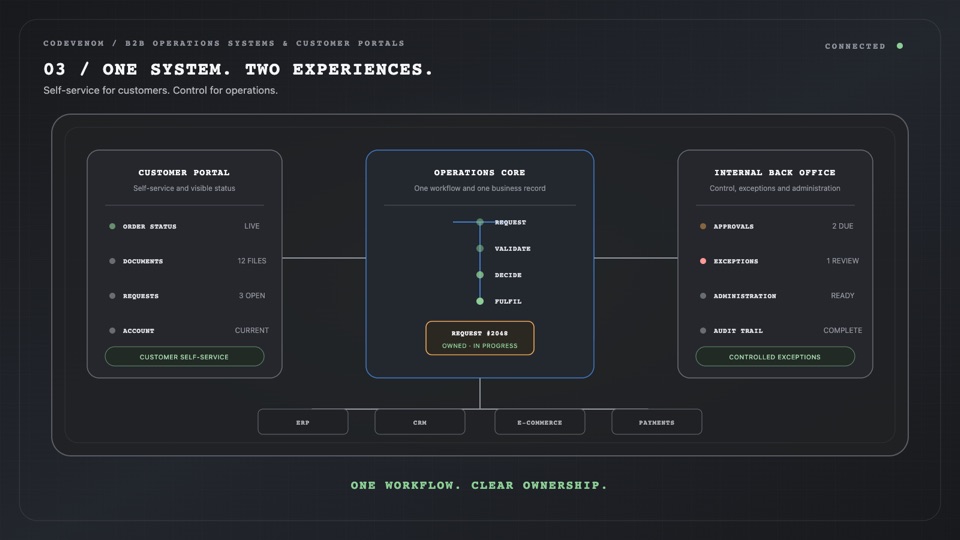Select the CRM integration box
Screen dimensions: 960x540
[x=420, y=422]
